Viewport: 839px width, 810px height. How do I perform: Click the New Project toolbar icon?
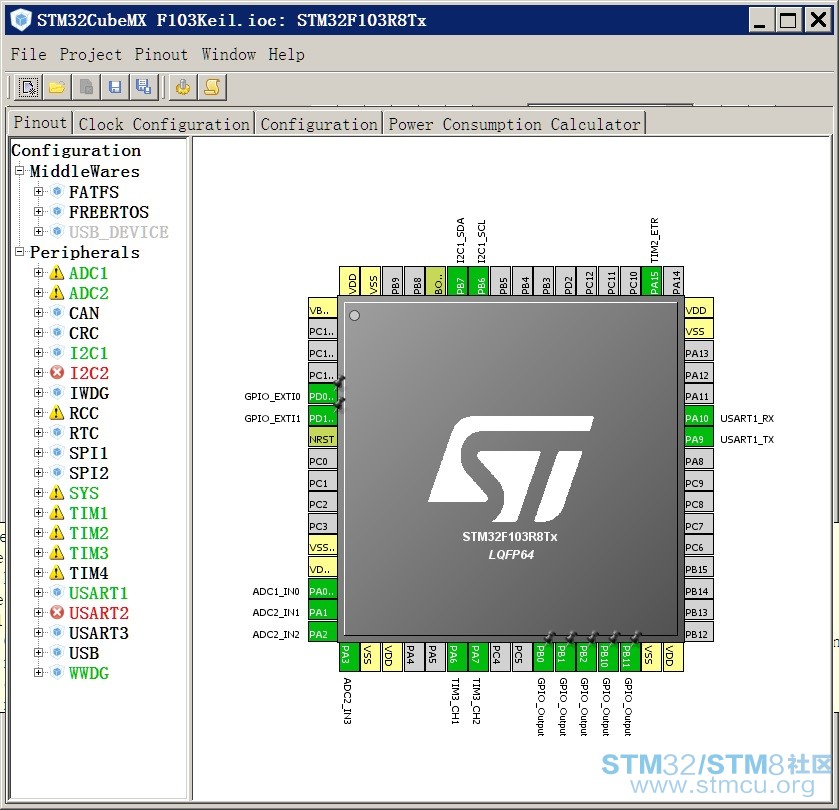(x=28, y=87)
